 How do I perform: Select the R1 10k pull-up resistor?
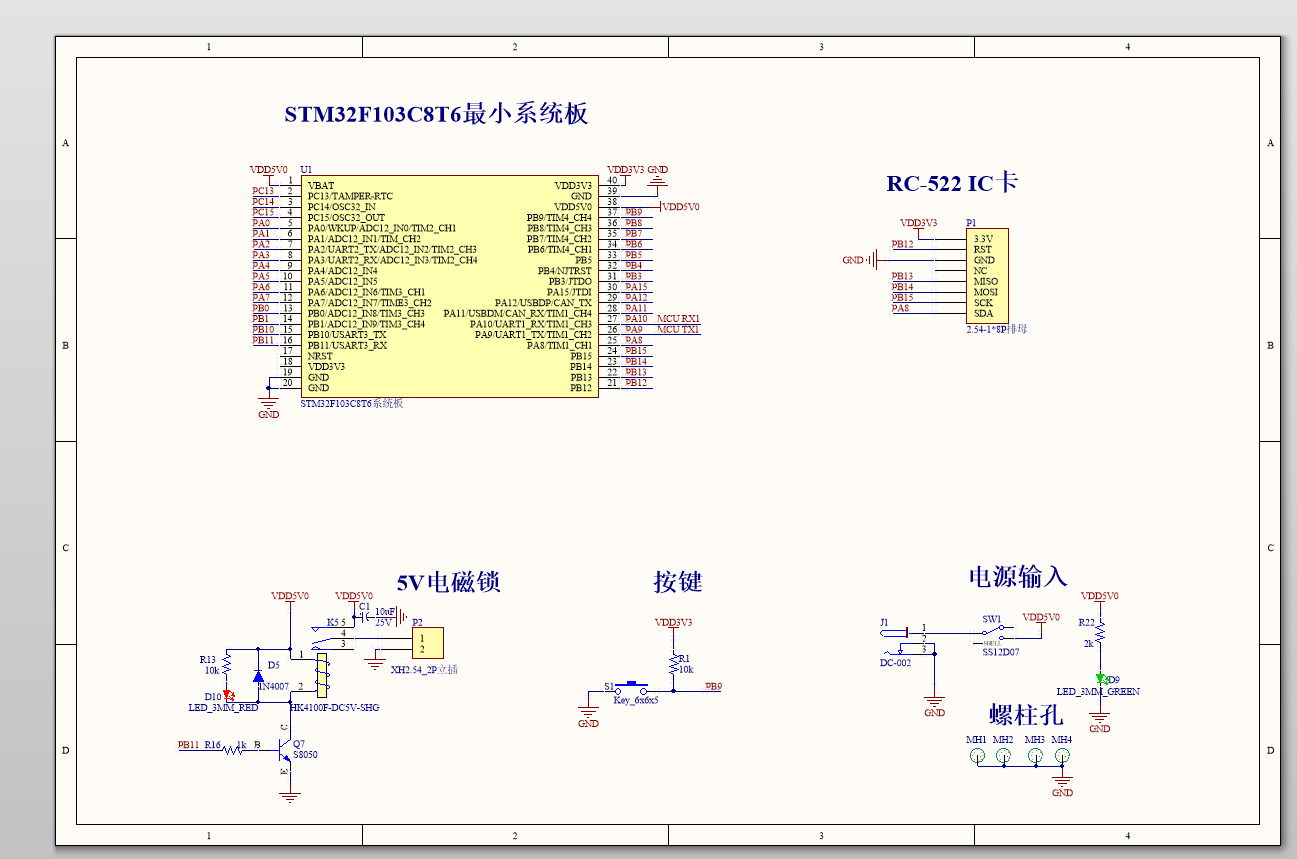pyautogui.click(x=674, y=664)
